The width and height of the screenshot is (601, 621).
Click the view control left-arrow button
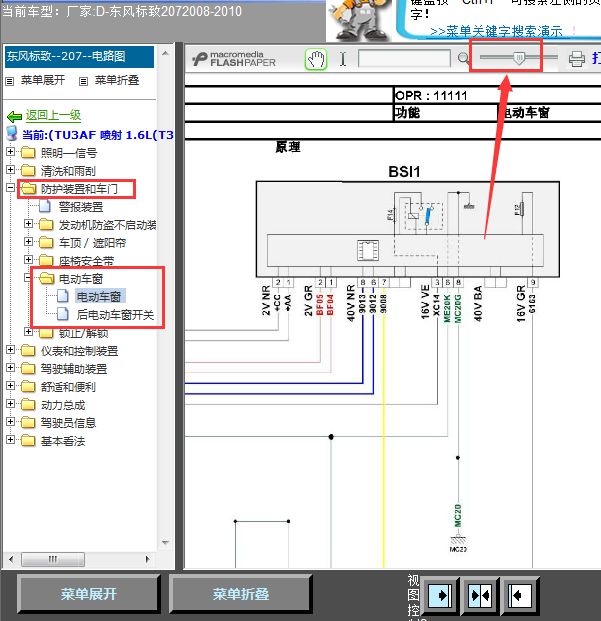520,595
